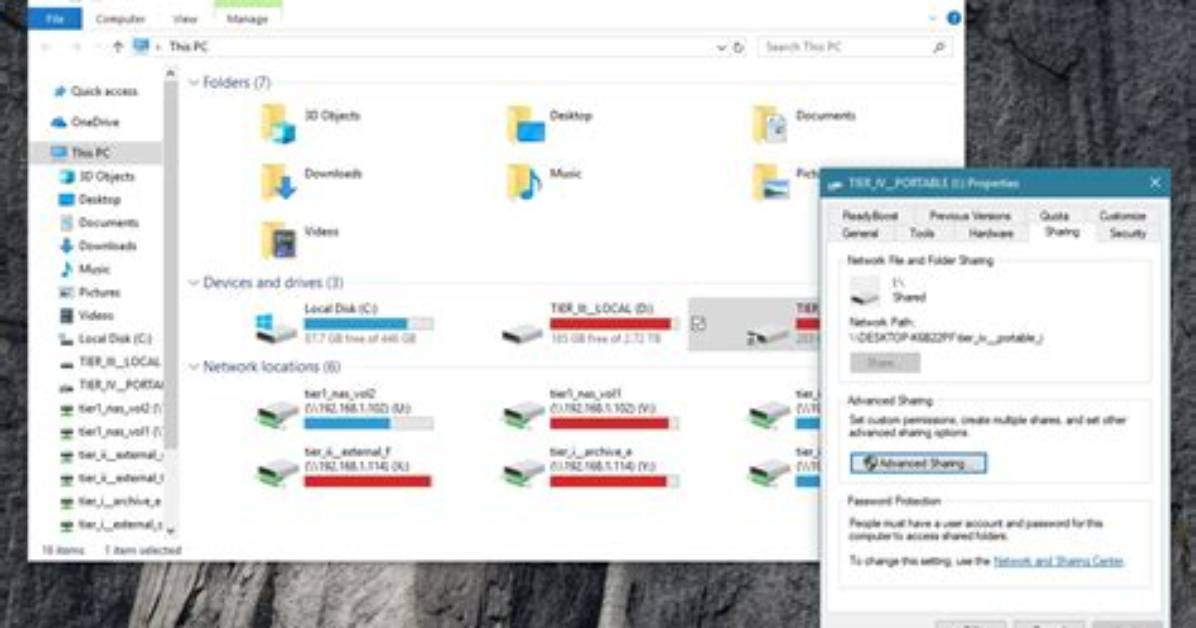Click the Back navigation arrow
The height and width of the screenshot is (628, 1196).
pos(46,47)
